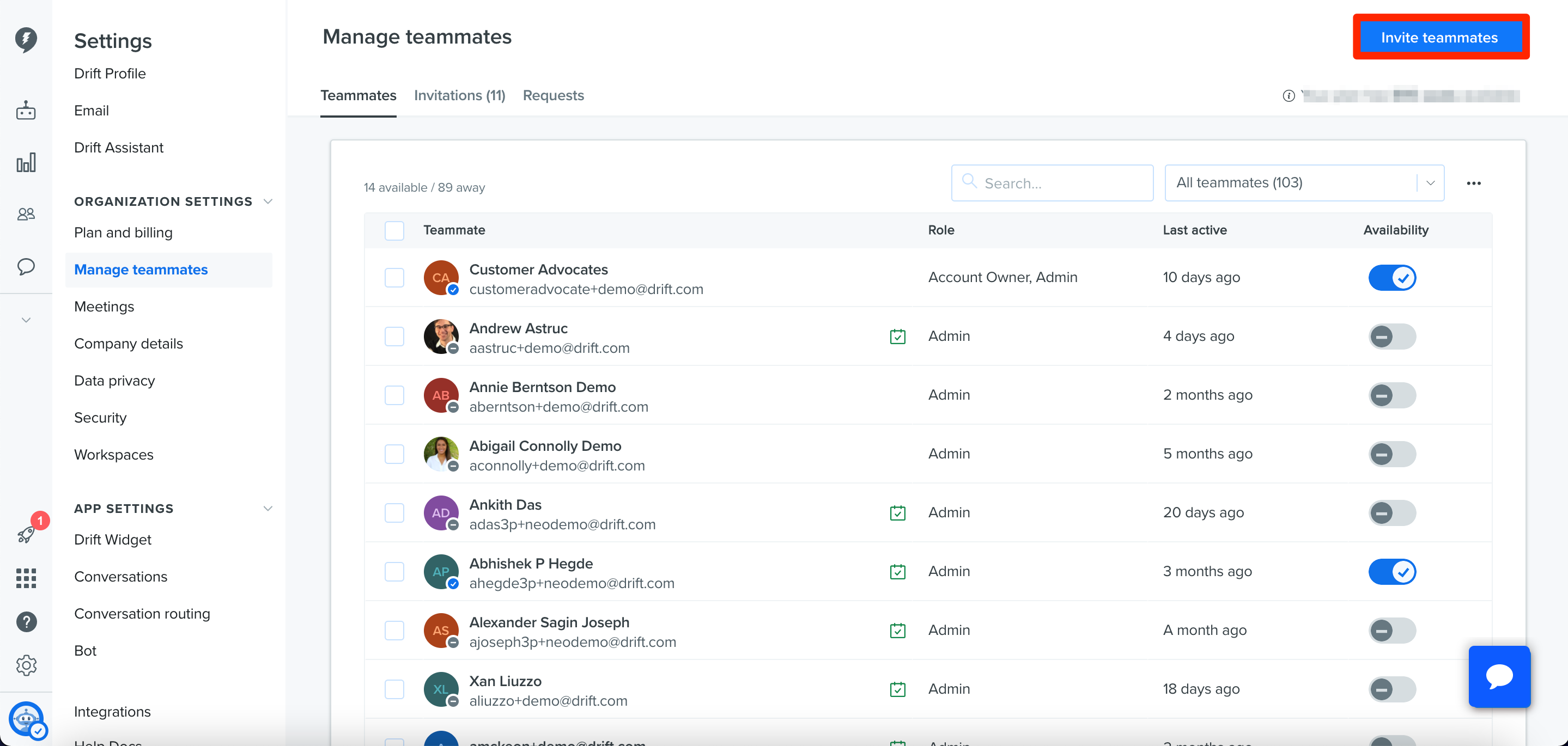Click the calendar icon for Xan Liuzzo
The image size is (1568, 746).
point(897,689)
